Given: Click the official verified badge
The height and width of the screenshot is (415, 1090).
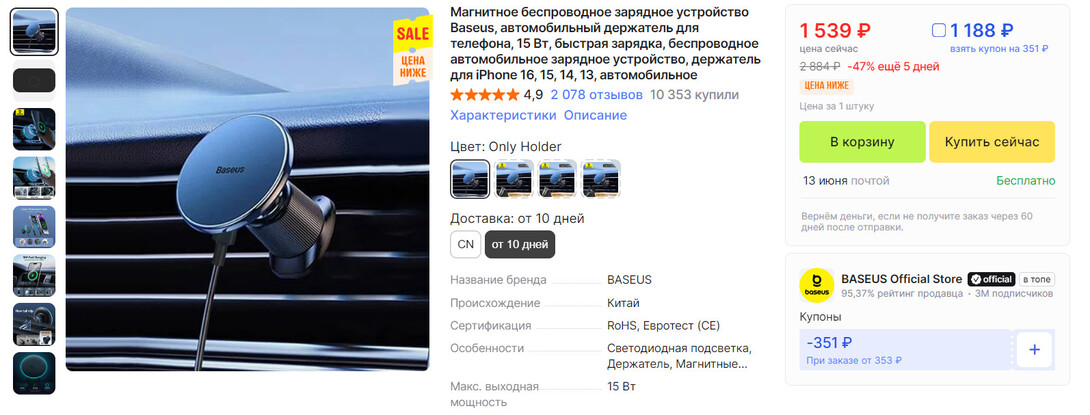Looking at the screenshot, I should click(x=991, y=279).
